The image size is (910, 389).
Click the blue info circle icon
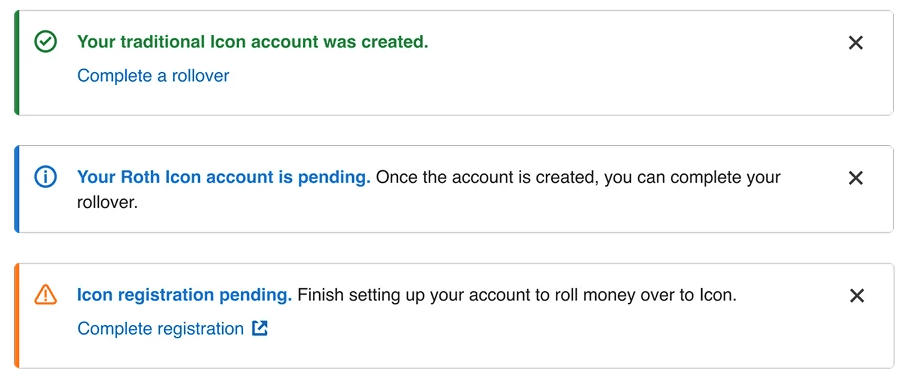tap(45, 177)
